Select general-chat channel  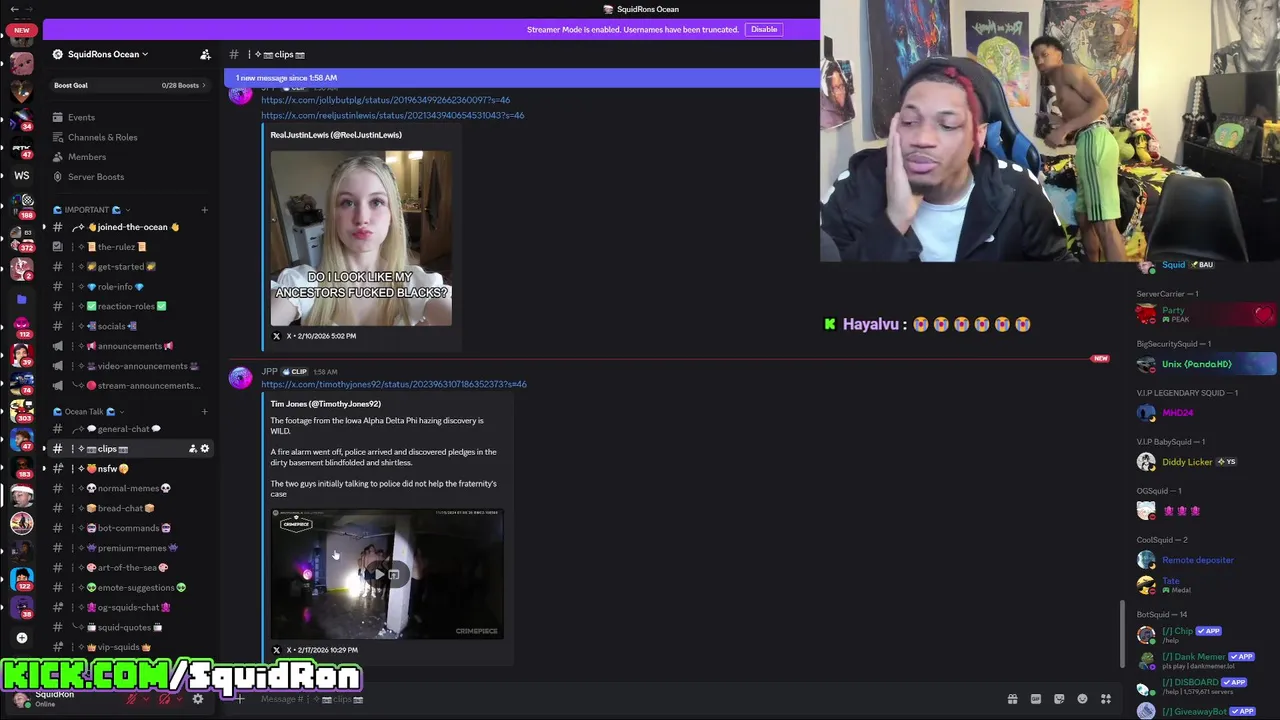tap(130, 429)
